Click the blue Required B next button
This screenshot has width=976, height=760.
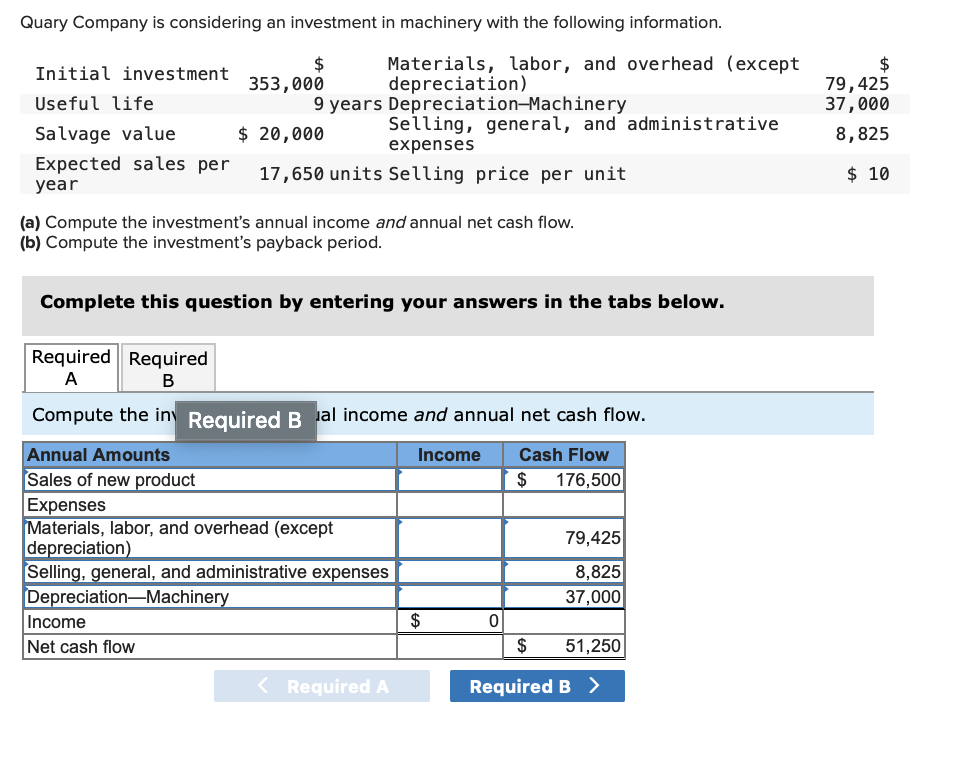click(x=537, y=686)
